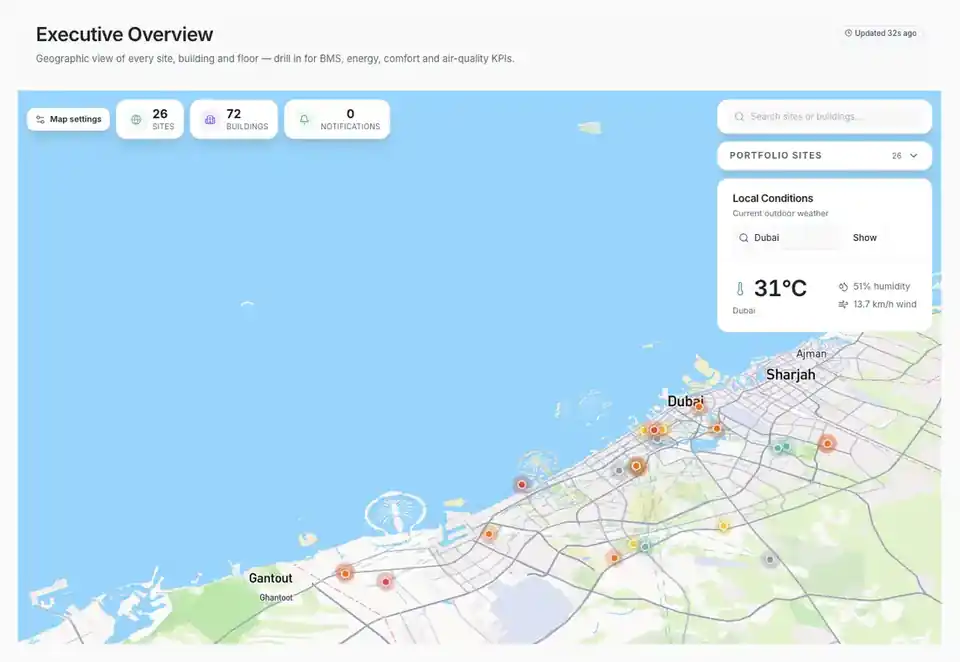The width and height of the screenshot is (960, 662).
Task: Select the gray marker farthest southeast
Action: (x=770, y=559)
